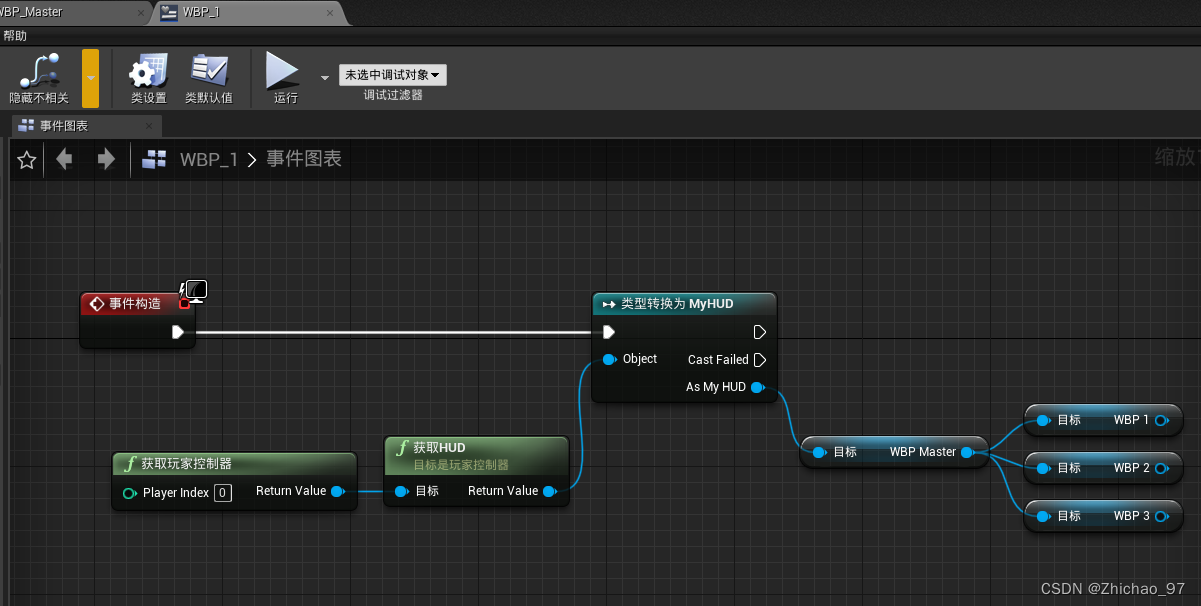The height and width of the screenshot is (606, 1201).
Task: Click the monitor icon on the 事件构造 node
Action: [196, 290]
